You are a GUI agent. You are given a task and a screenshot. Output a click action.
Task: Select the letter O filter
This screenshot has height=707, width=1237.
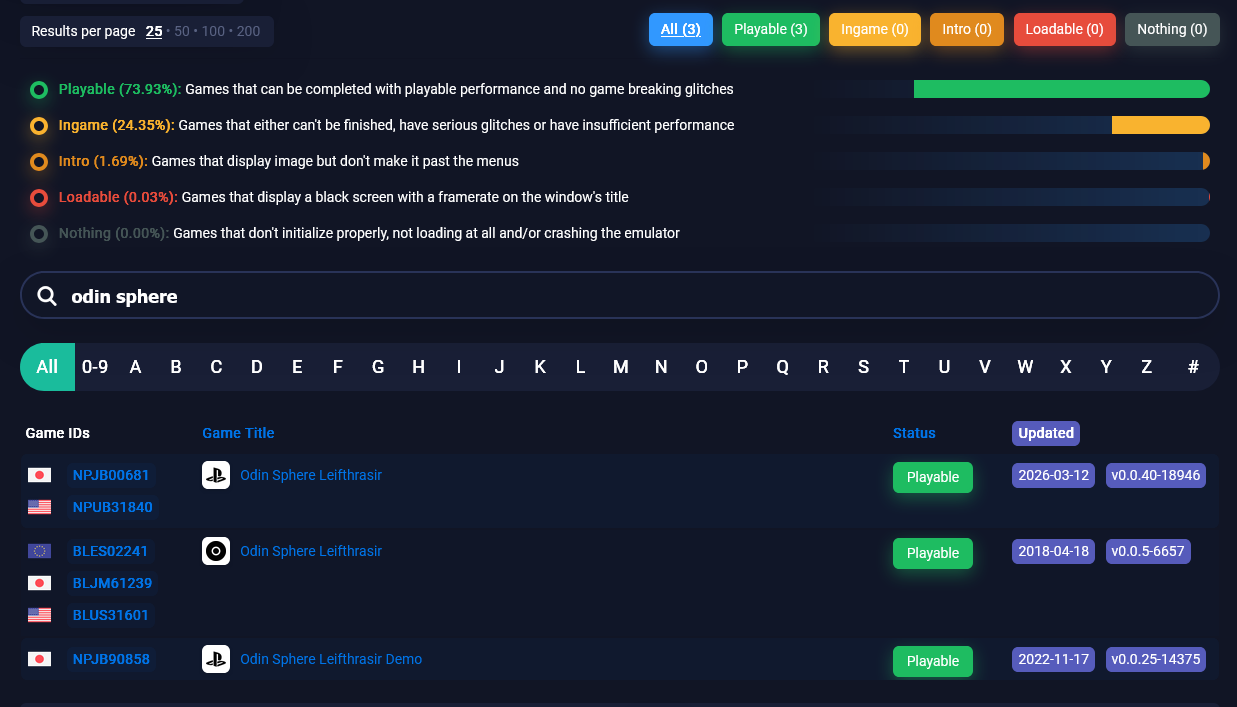(x=702, y=367)
